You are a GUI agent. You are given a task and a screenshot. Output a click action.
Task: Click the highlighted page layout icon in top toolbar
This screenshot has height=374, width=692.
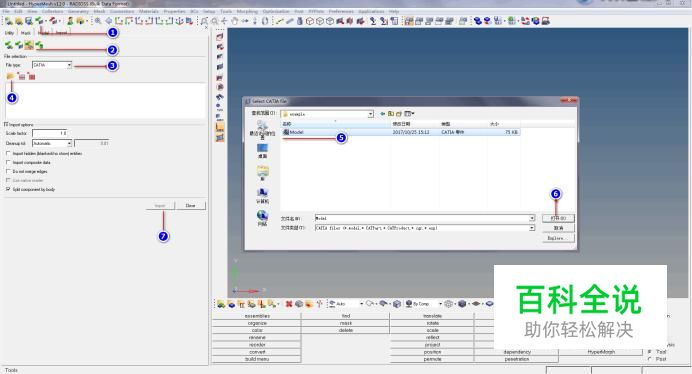point(409,21)
